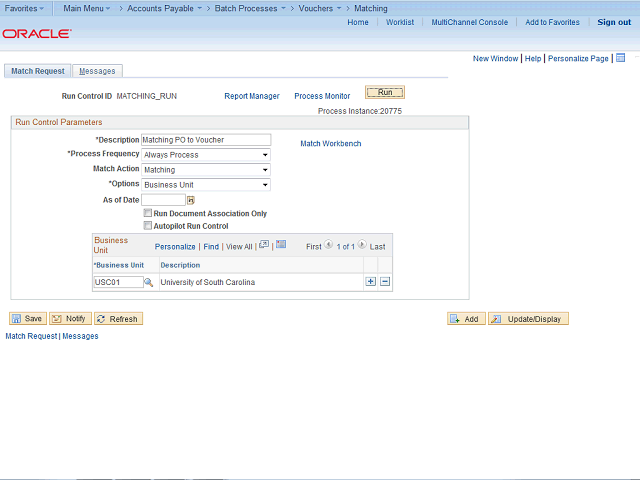640x480 pixels.
Task: Click the Refresh button
Action: pyautogui.click(x=118, y=318)
